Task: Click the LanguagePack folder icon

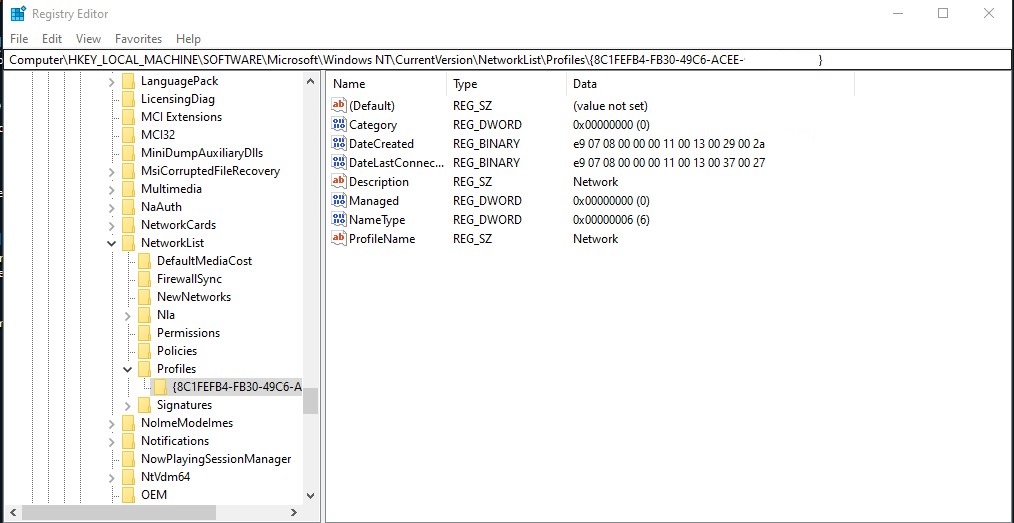Action: [x=128, y=81]
